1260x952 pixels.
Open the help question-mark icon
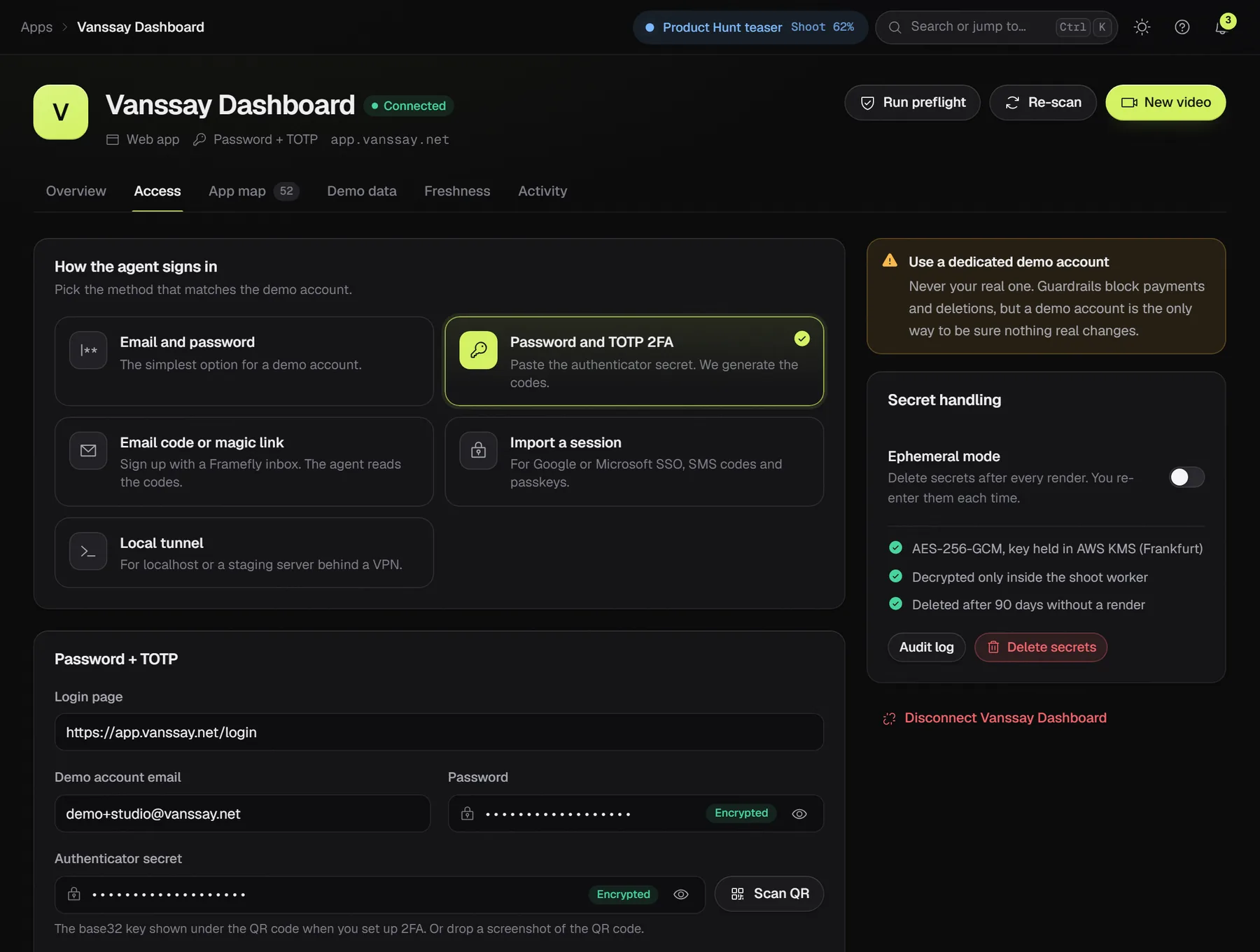pyautogui.click(x=1182, y=27)
